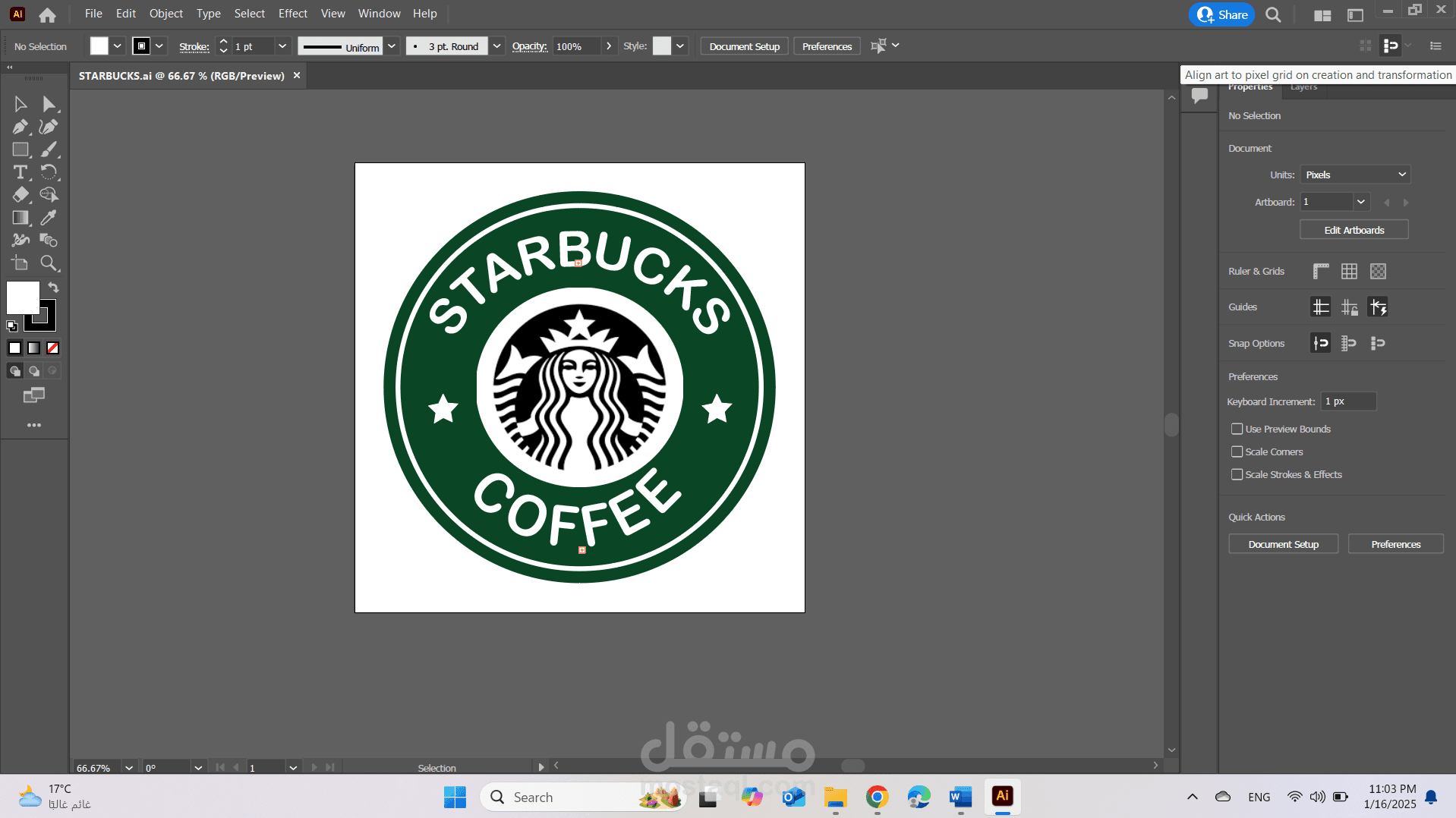Toggle Smart Guides button
1456x818 pixels.
pyautogui.click(x=1378, y=307)
